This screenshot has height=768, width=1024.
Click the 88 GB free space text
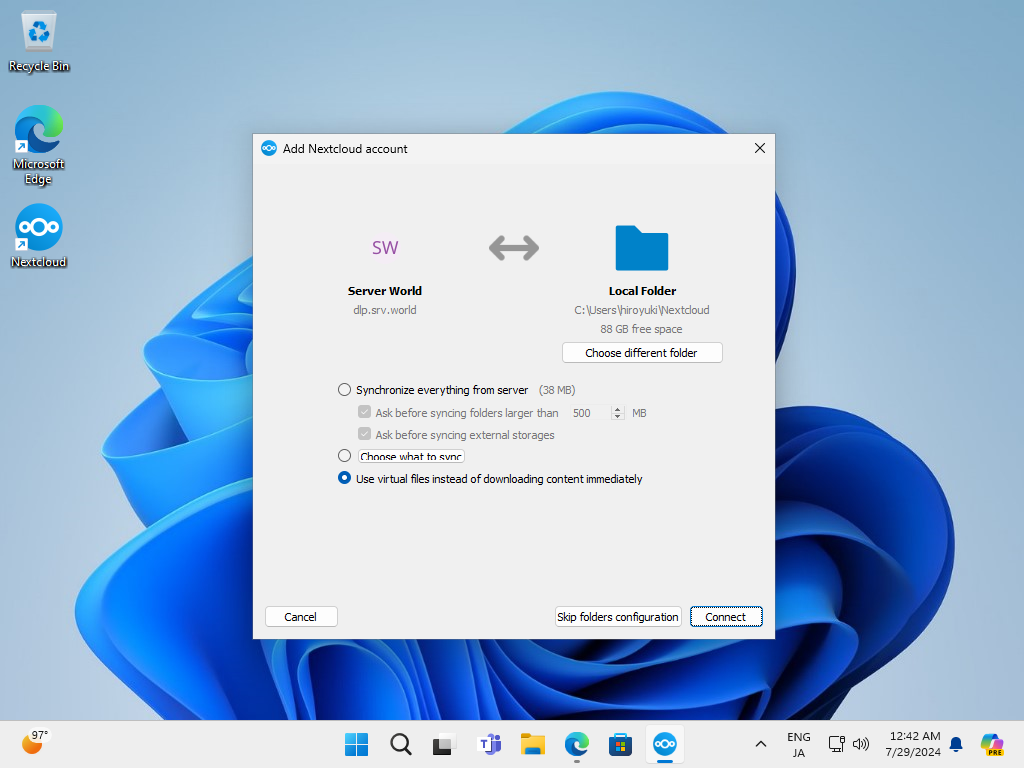coord(641,329)
